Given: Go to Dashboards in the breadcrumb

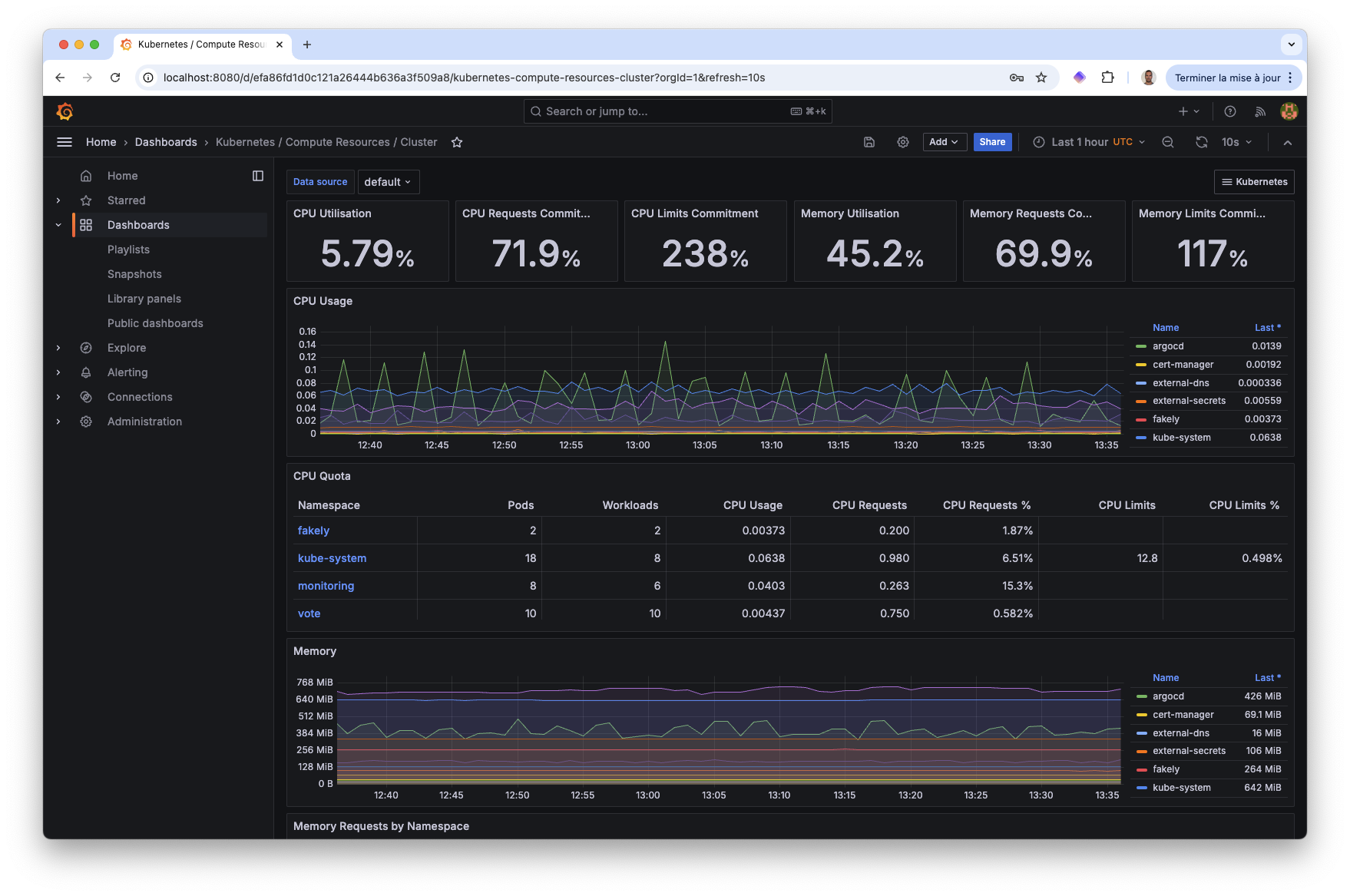Looking at the screenshot, I should point(166,142).
